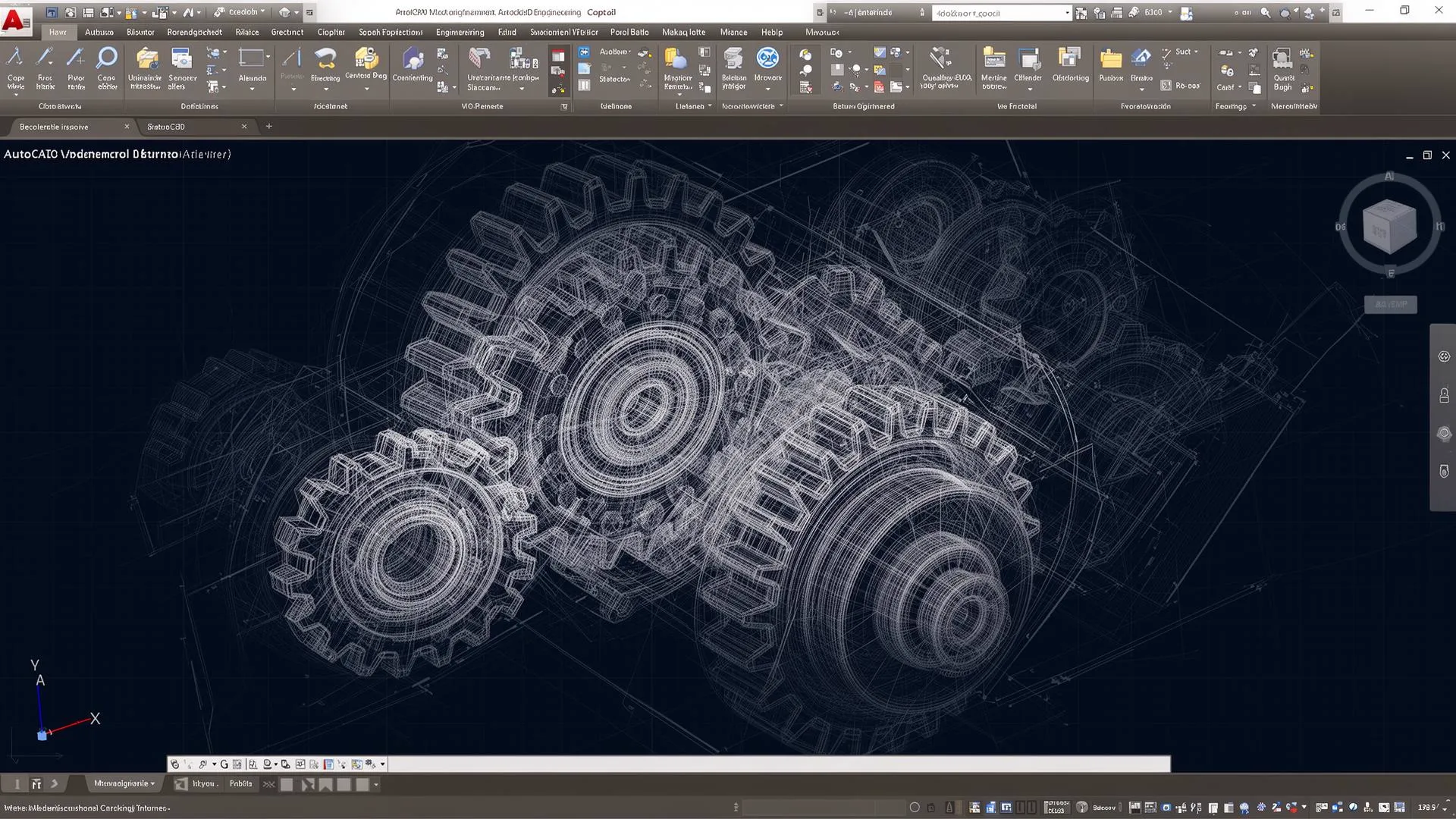Expand the 'Aleunda' rectangle dropdown

(x=253, y=89)
